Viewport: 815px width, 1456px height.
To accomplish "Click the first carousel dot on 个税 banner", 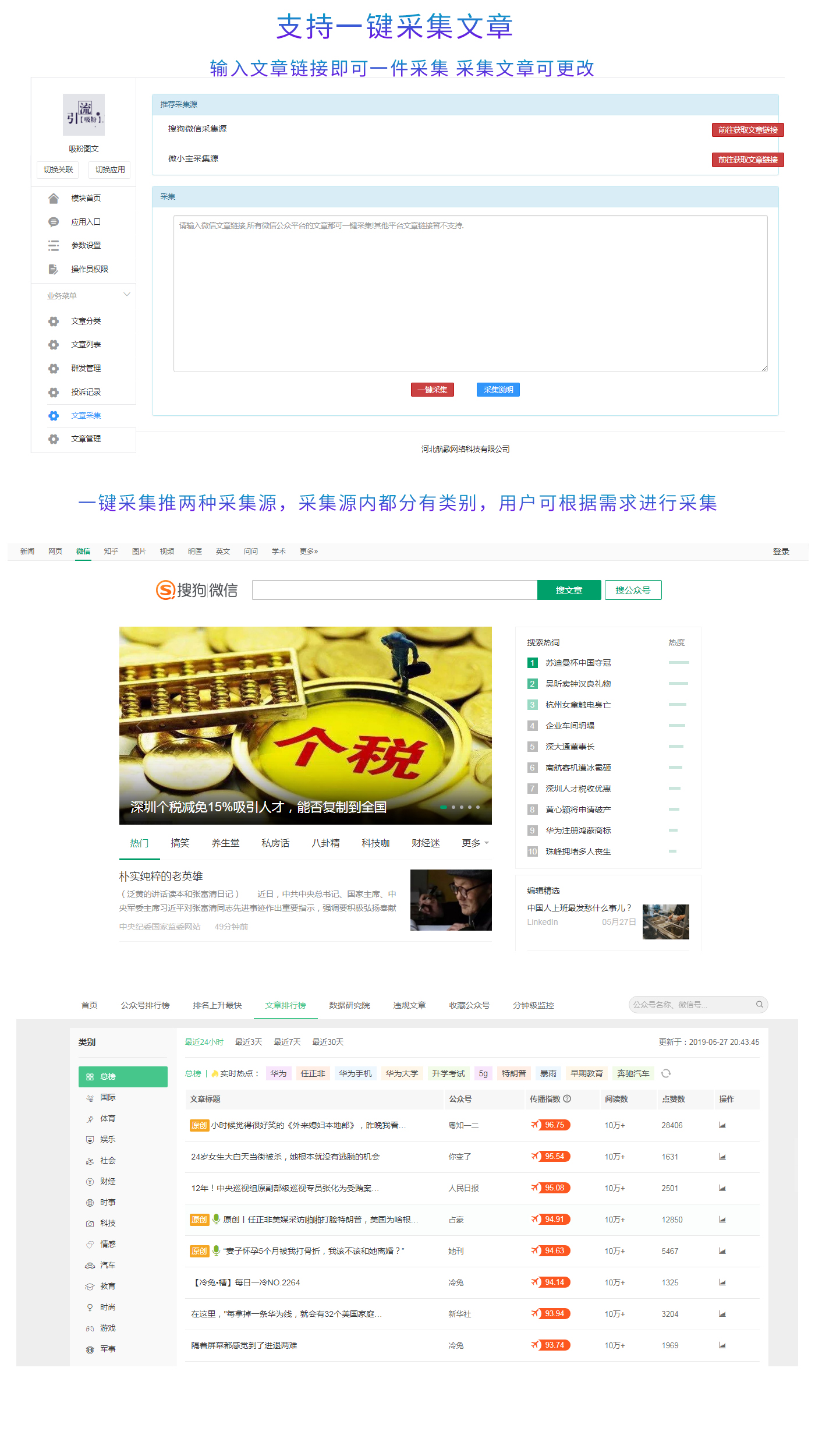I will coord(444,807).
